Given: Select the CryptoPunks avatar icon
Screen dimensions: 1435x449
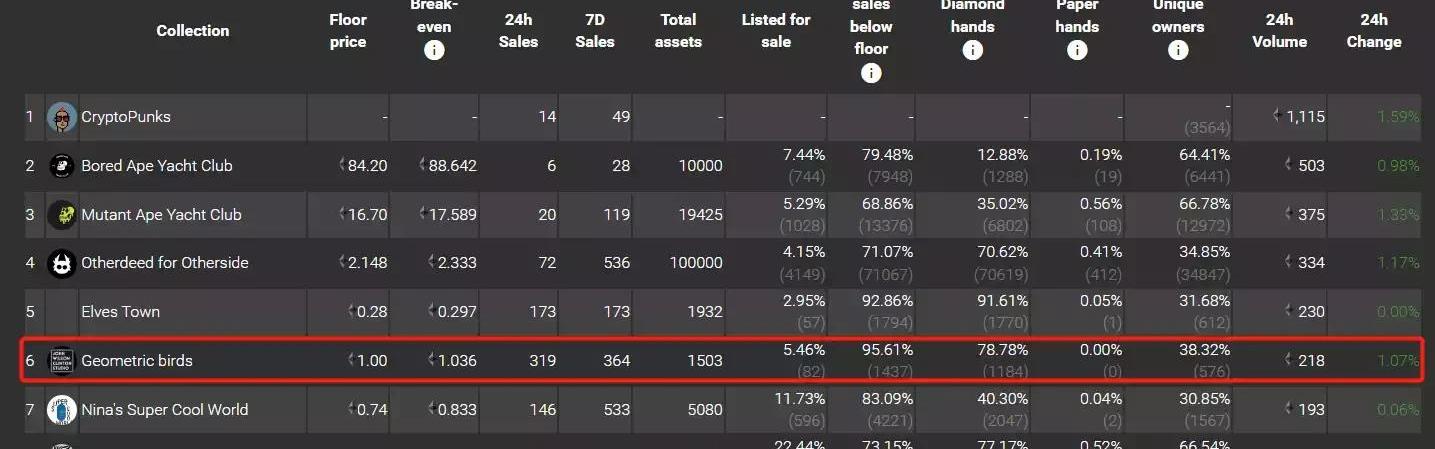Looking at the screenshot, I should [x=62, y=117].
